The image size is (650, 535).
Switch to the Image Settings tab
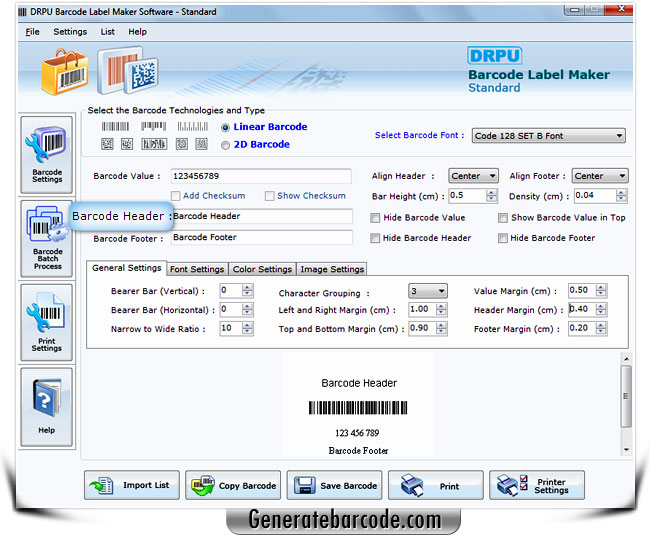coord(332,269)
